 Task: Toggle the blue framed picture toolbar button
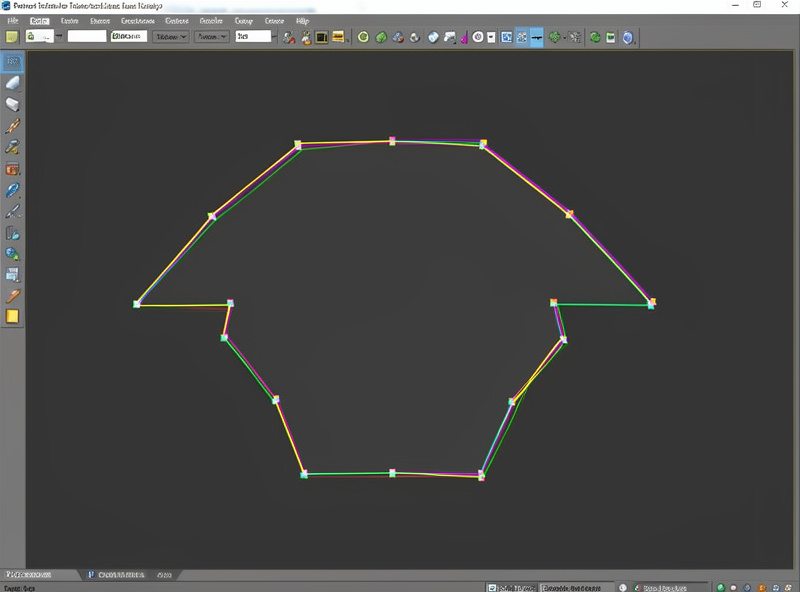click(x=506, y=37)
